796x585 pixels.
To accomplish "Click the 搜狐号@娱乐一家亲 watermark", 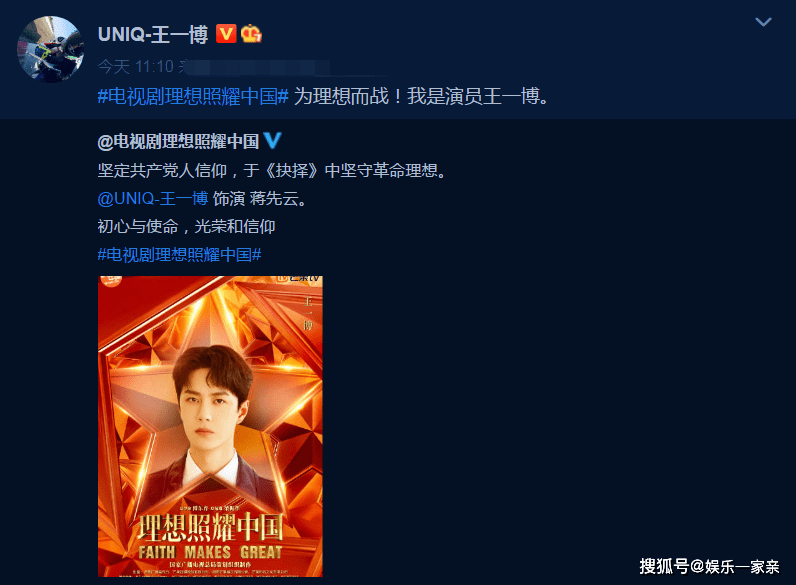I will [x=709, y=566].
